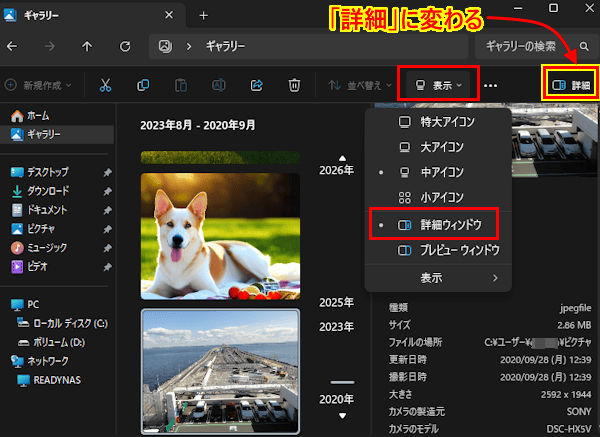
Task: Open ボリューム (D:) drive
Action: 51,342
